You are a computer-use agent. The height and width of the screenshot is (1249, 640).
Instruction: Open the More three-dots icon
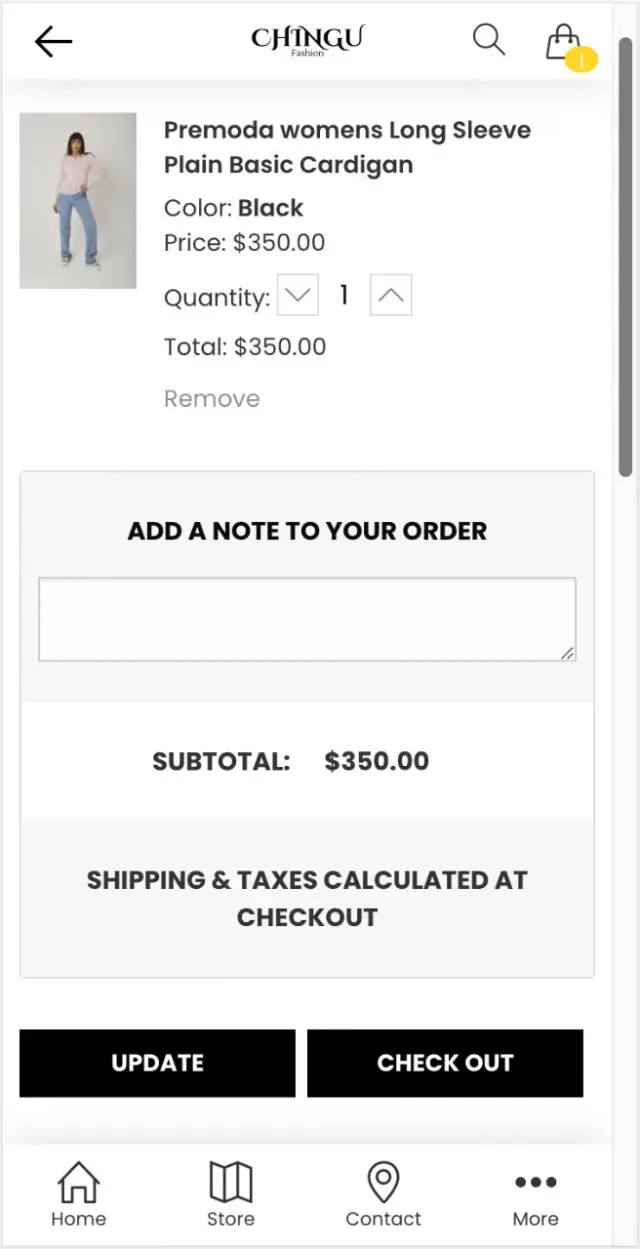pyautogui.click(x=535, y=1182)
